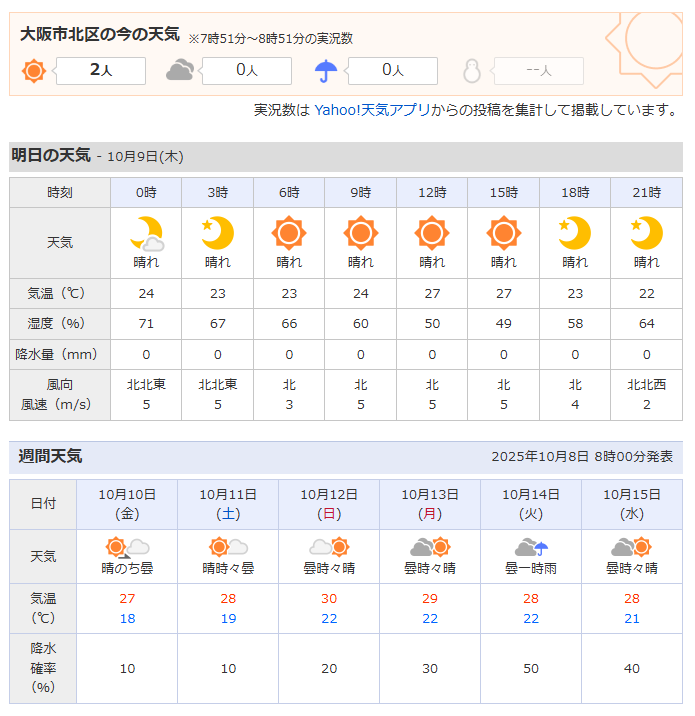Viewport: 695px width, 716px height.
Task: Open the Yahoo!天気アプリ link
Action: 372,110
